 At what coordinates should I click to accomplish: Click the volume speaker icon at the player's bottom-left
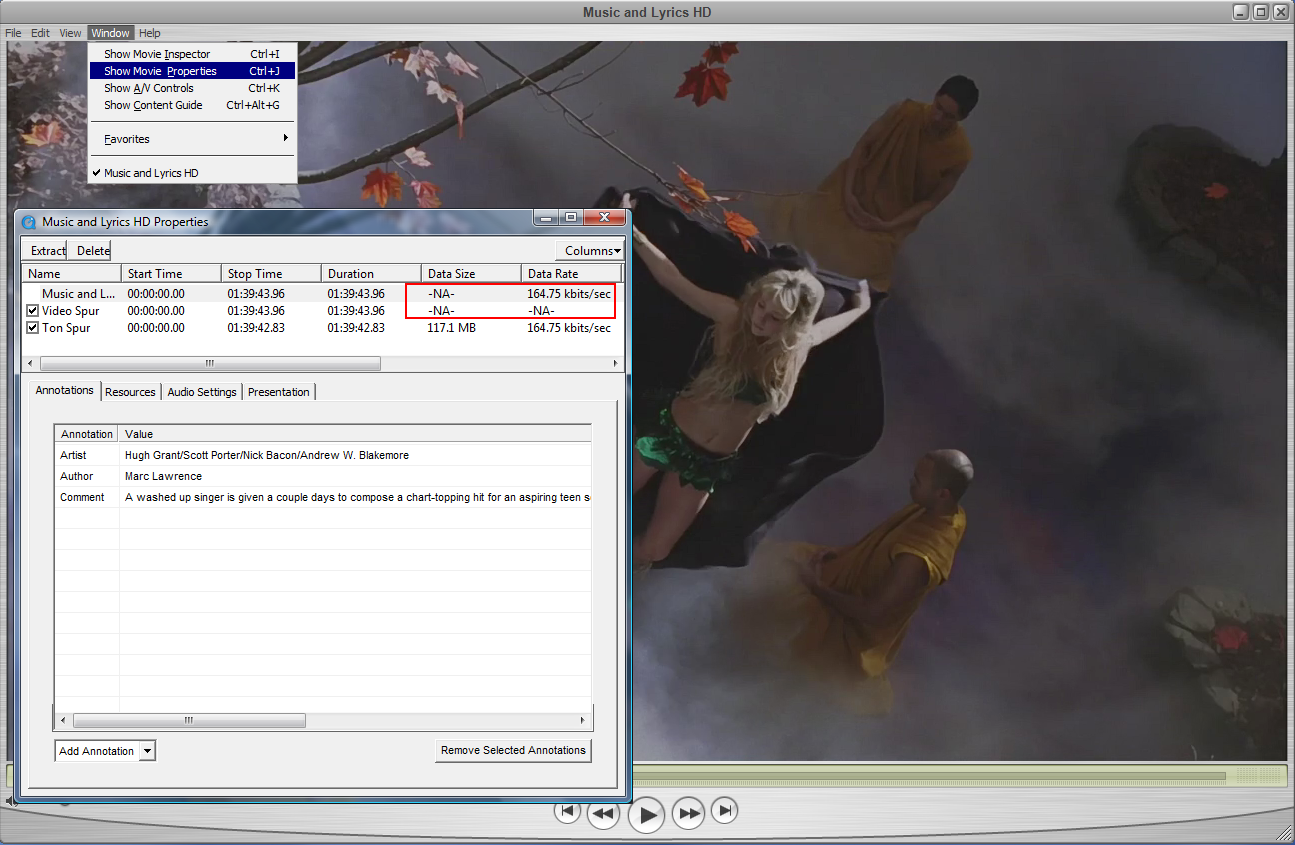coord(10,801)
